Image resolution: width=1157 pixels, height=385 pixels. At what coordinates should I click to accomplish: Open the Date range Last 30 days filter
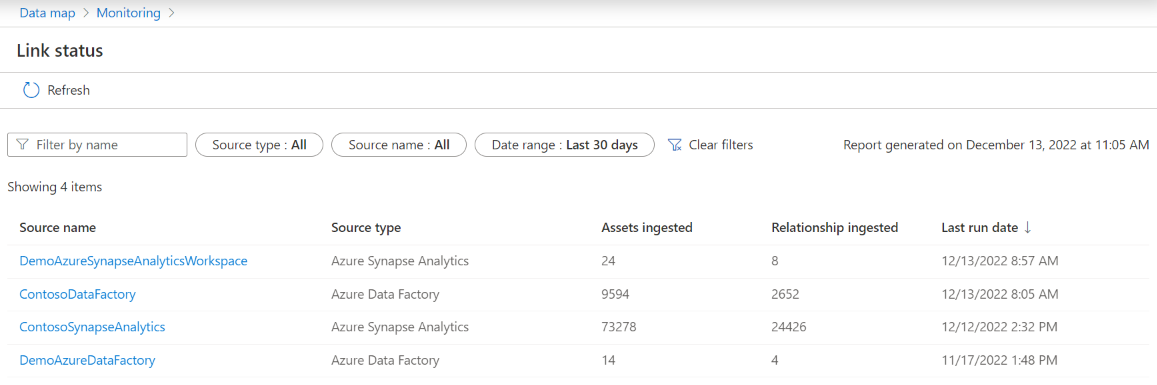point(565,145)
